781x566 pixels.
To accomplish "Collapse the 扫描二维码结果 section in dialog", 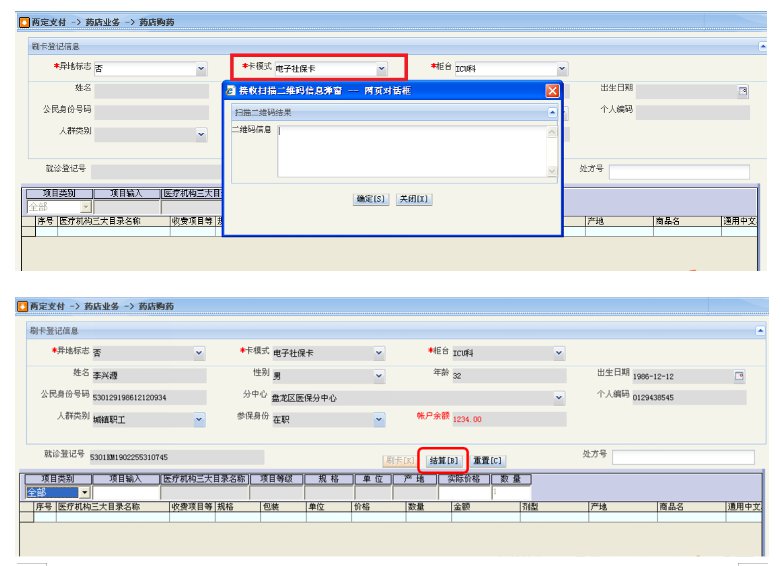I will click(x=551, y=113).
